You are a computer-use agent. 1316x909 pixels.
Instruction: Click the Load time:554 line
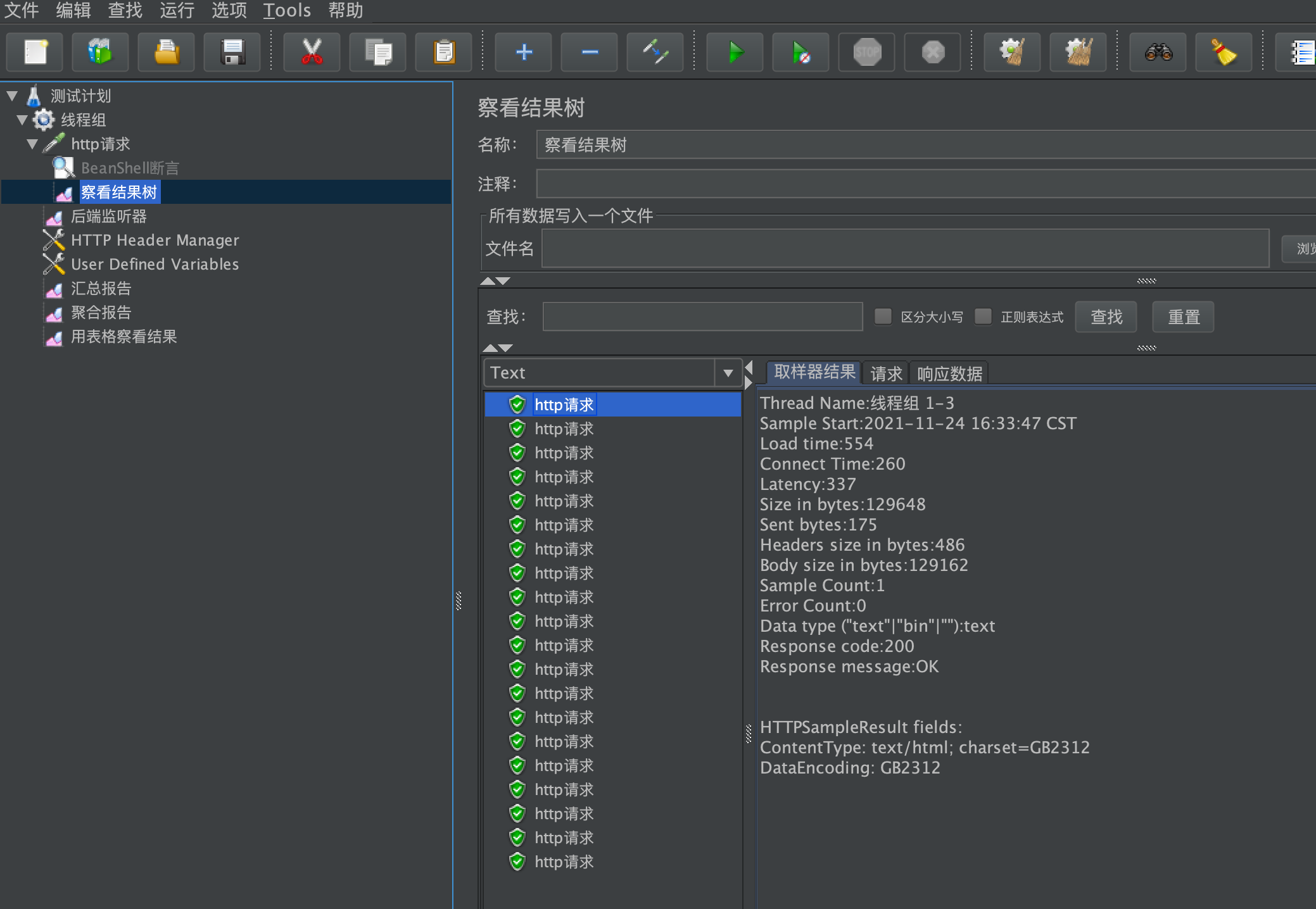[x=817, y=444]
